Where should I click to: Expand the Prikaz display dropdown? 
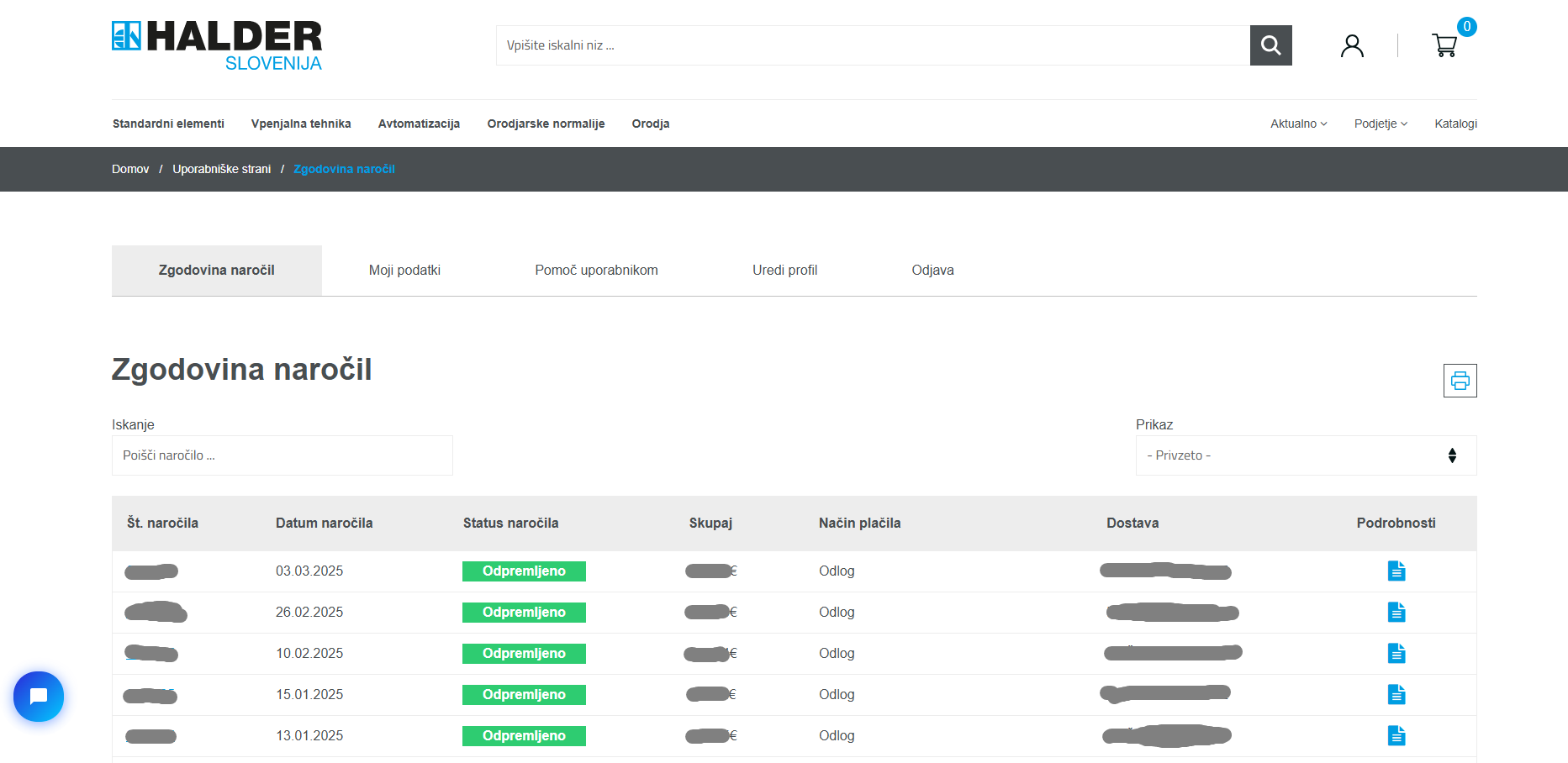pos(1305,455)
